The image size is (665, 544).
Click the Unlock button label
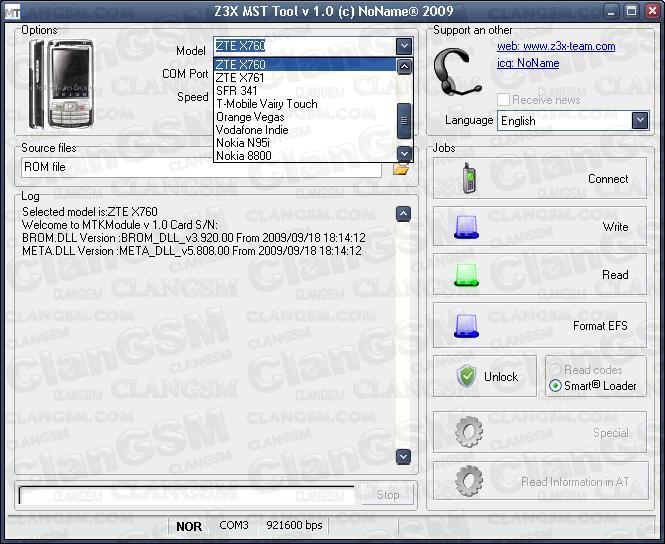click(501, 377)
